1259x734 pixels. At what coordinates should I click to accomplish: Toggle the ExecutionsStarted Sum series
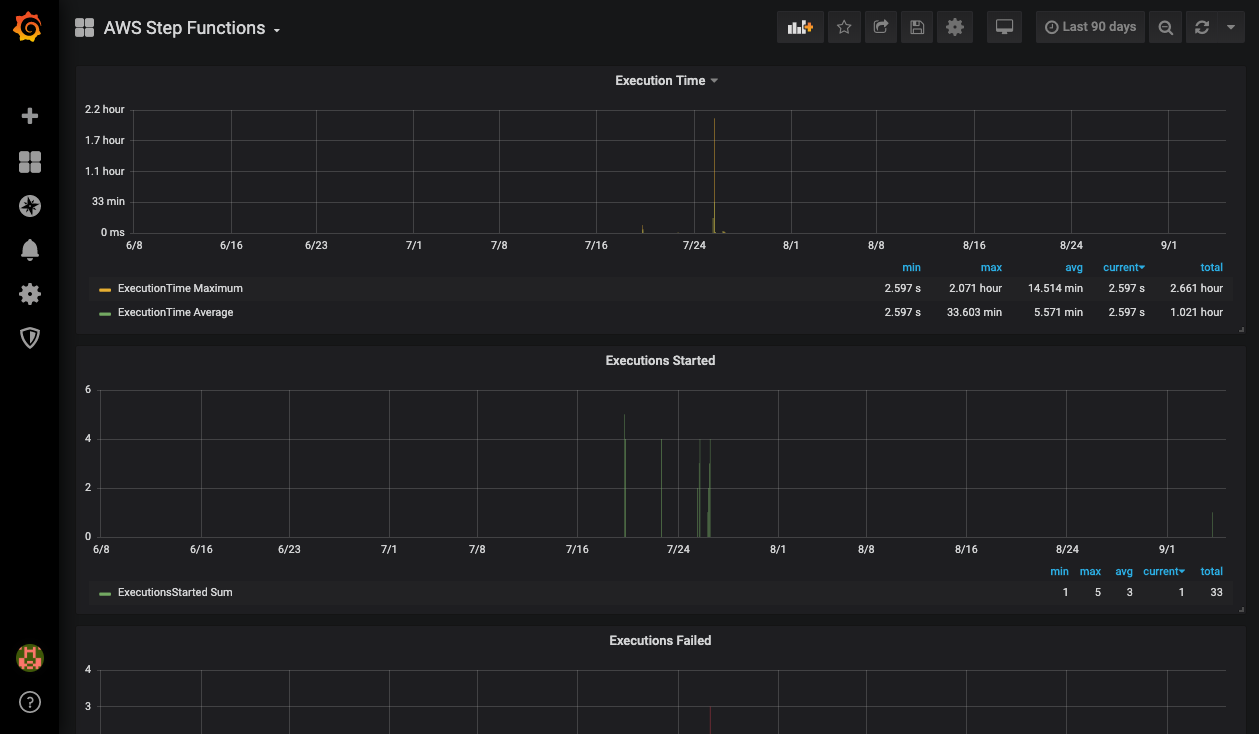point(175,593)
